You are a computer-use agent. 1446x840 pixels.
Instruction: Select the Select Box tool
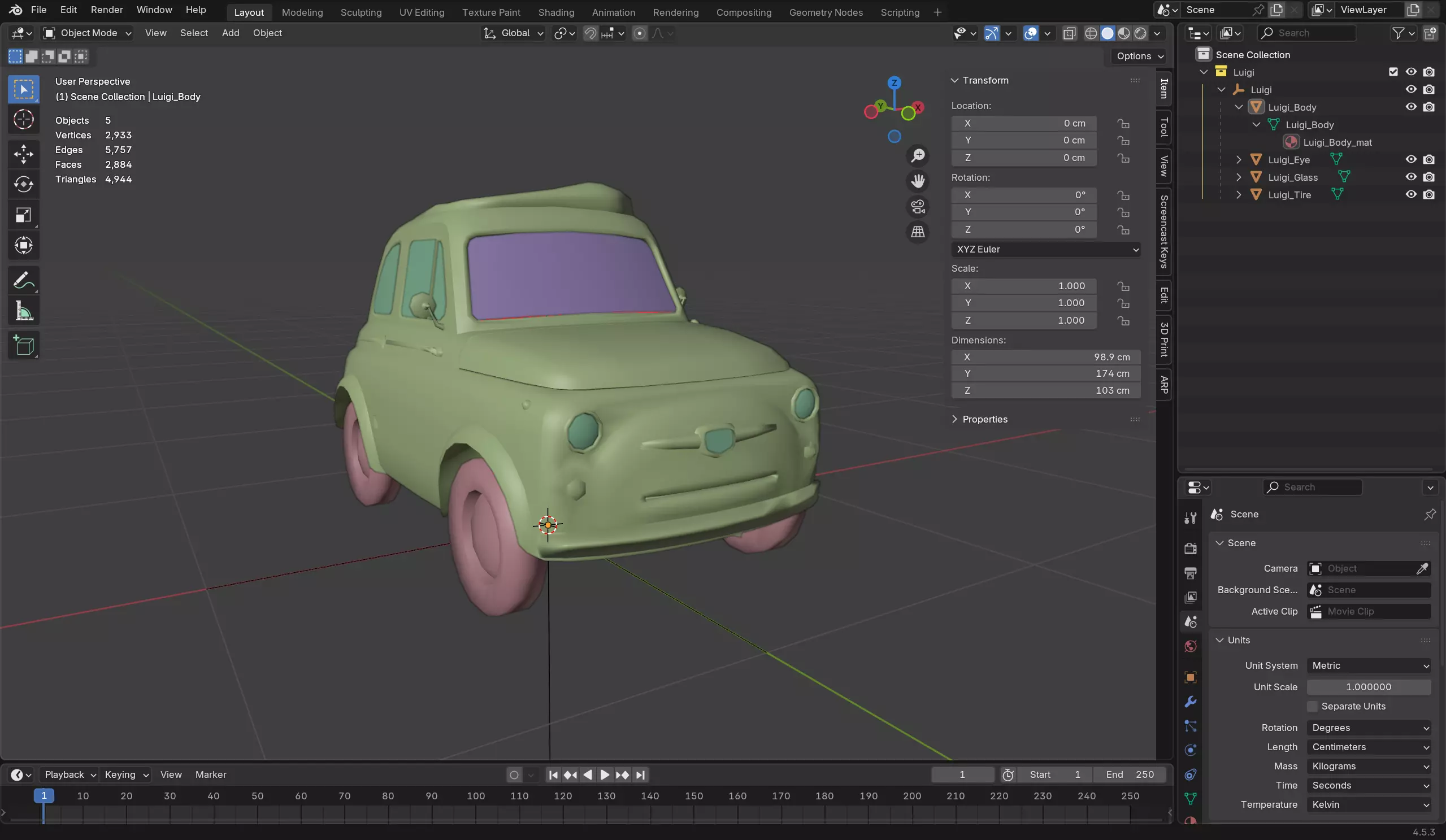click(x=24, y=89)
